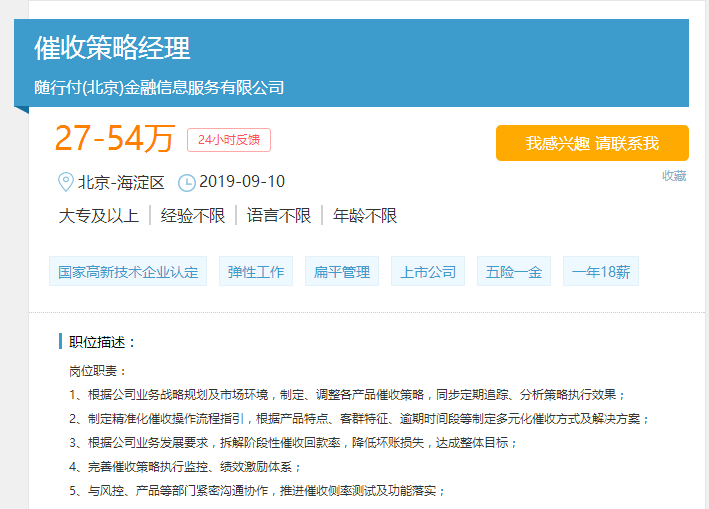Click the 经验不限 experience requirement
The height and width of the screenshot is (509, 709).
tap(193, 215)
